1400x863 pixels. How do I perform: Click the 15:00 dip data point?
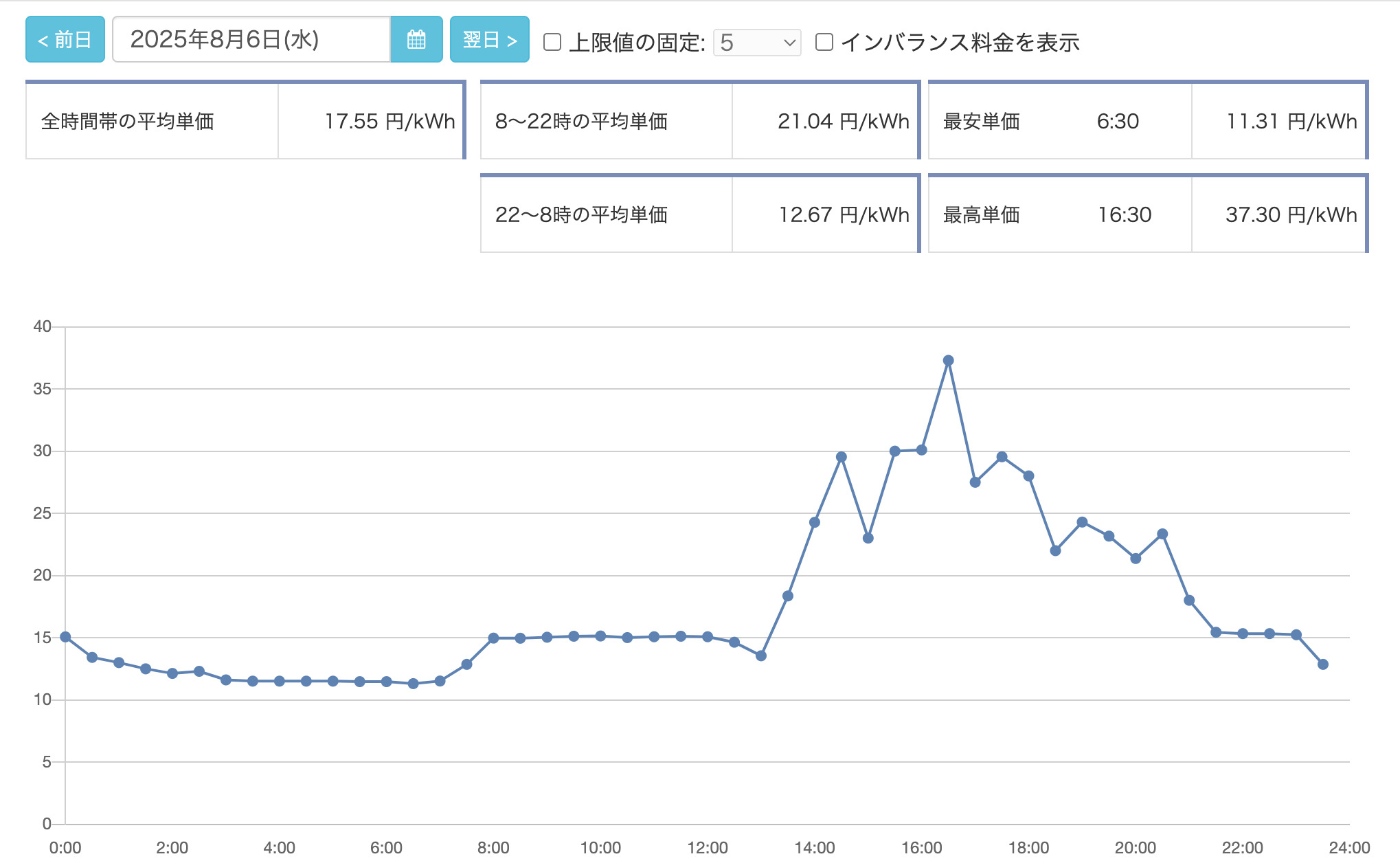(868, 538)
